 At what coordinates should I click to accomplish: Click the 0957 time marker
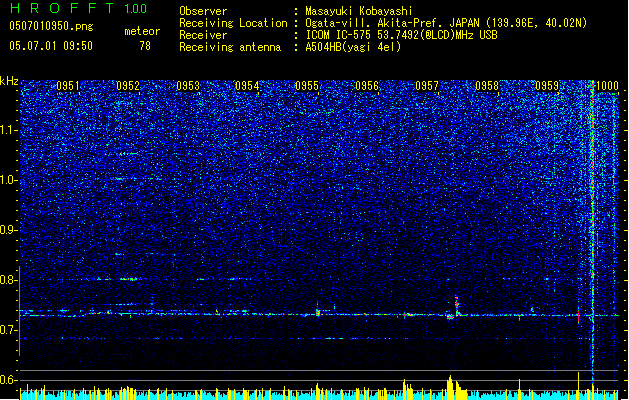pyautogui.click(x=427, y=86)
